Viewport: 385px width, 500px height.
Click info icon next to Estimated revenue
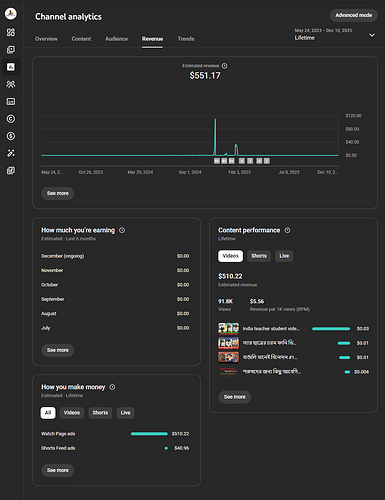[225, 66]
